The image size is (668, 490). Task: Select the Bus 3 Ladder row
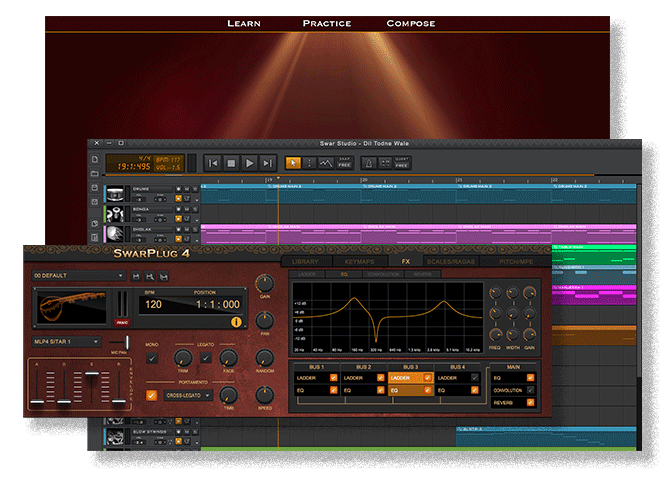point(411,378)
